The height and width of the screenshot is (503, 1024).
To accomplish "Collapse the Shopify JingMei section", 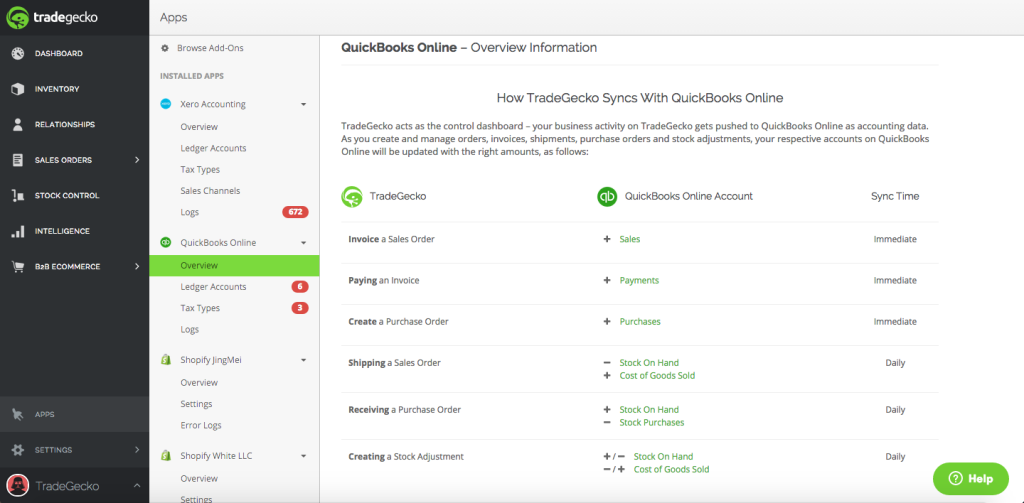I will pyautogui.click(x=303, y=360).
